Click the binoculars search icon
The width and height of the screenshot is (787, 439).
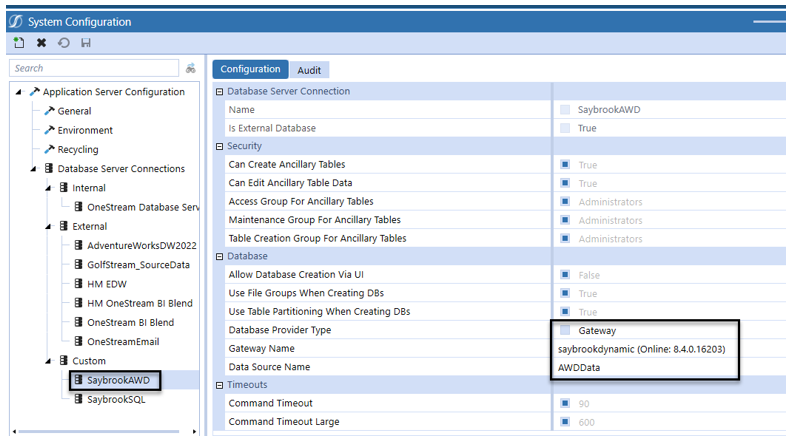(x=191, y=68)
